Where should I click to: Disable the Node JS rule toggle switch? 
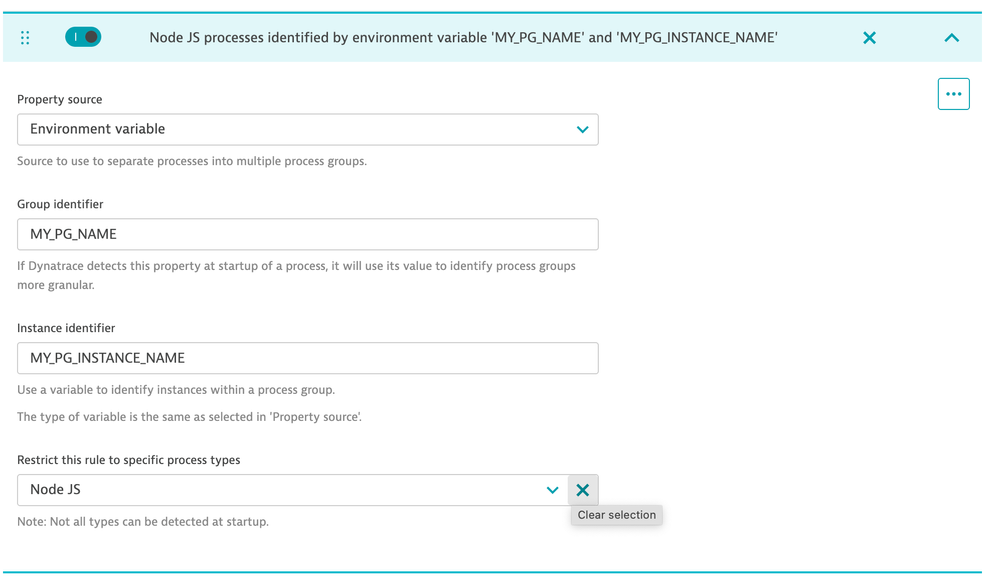83,37
